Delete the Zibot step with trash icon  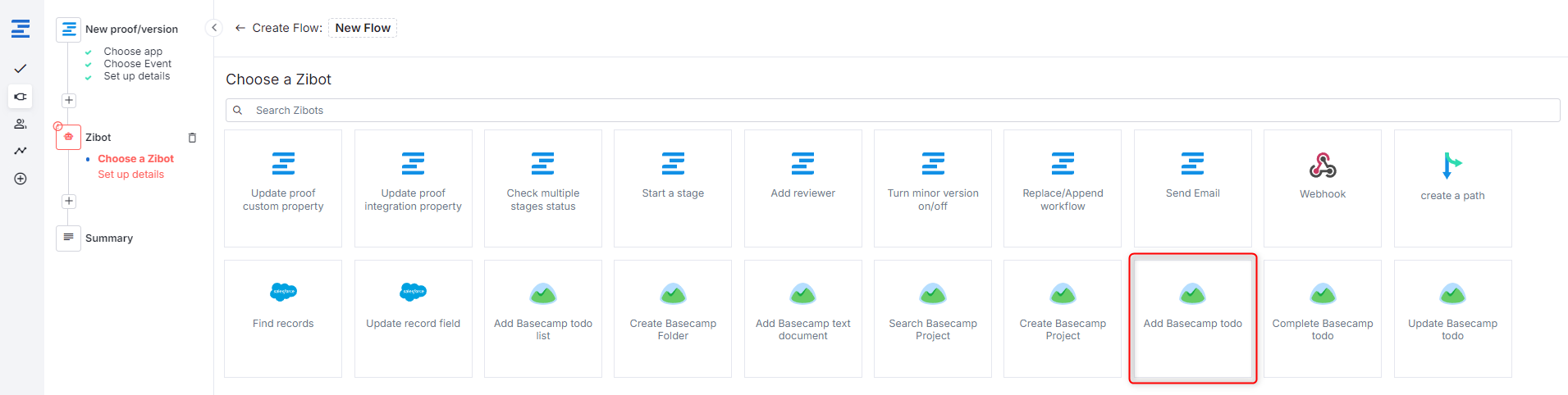[x=192, y=138]
